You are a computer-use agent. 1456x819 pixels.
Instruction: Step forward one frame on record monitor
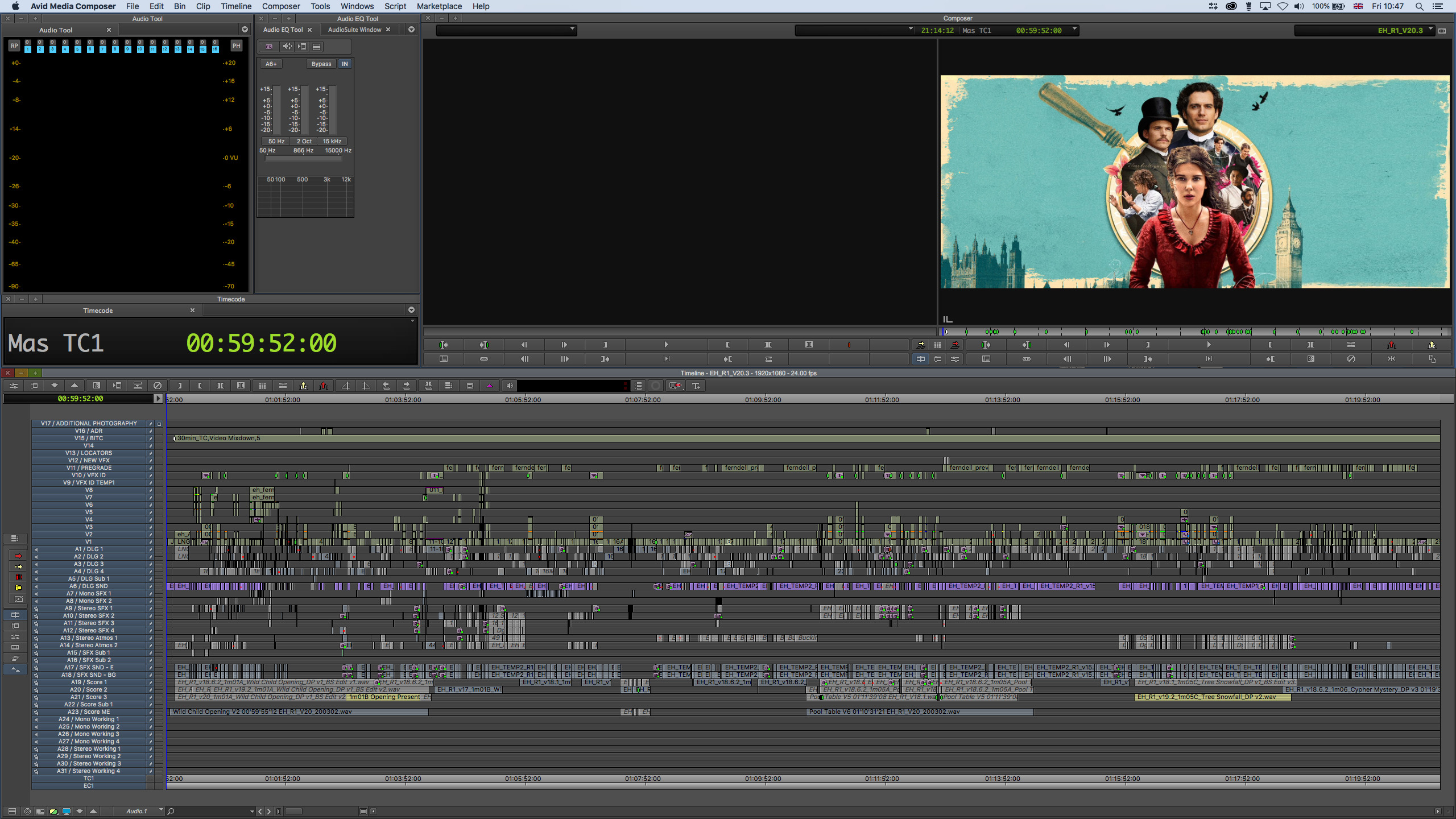pyautogui.click(x=1107, y=345)
